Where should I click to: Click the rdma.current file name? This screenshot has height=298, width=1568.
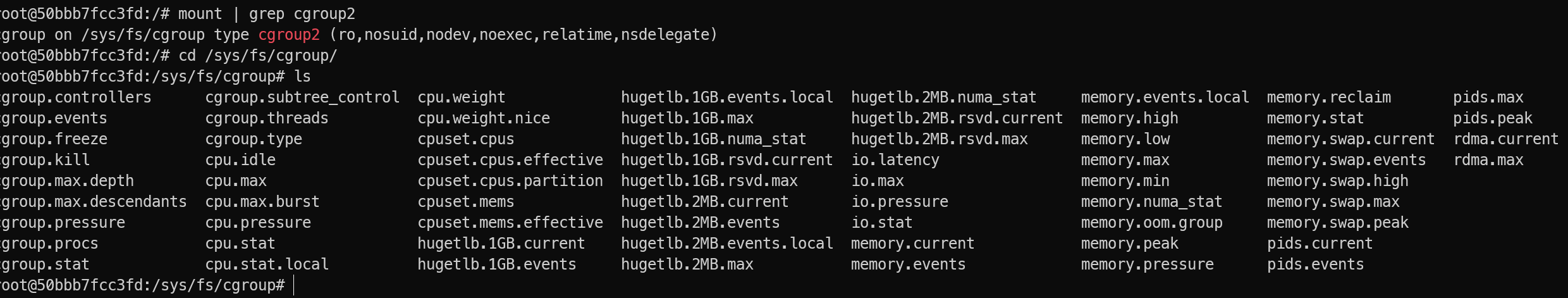click(x=1505, y=139)
